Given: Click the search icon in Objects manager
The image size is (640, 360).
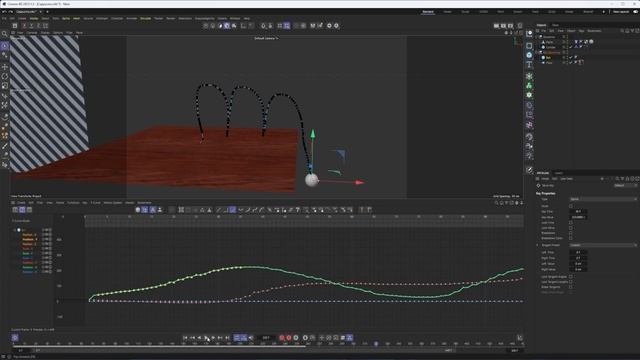Looking at the screenshot, I should pyautogui.click(x=622, y=31).
